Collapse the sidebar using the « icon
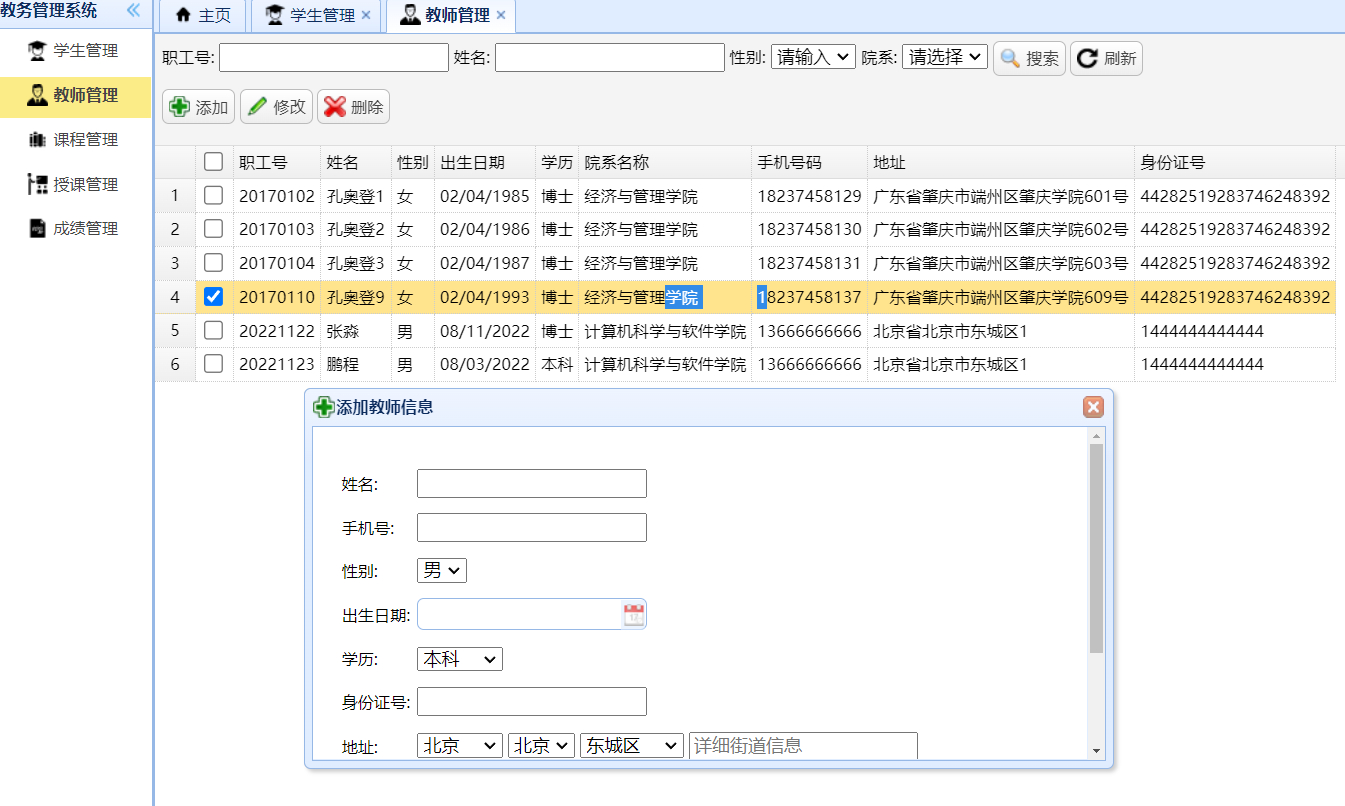 click(x=133, y=11)
